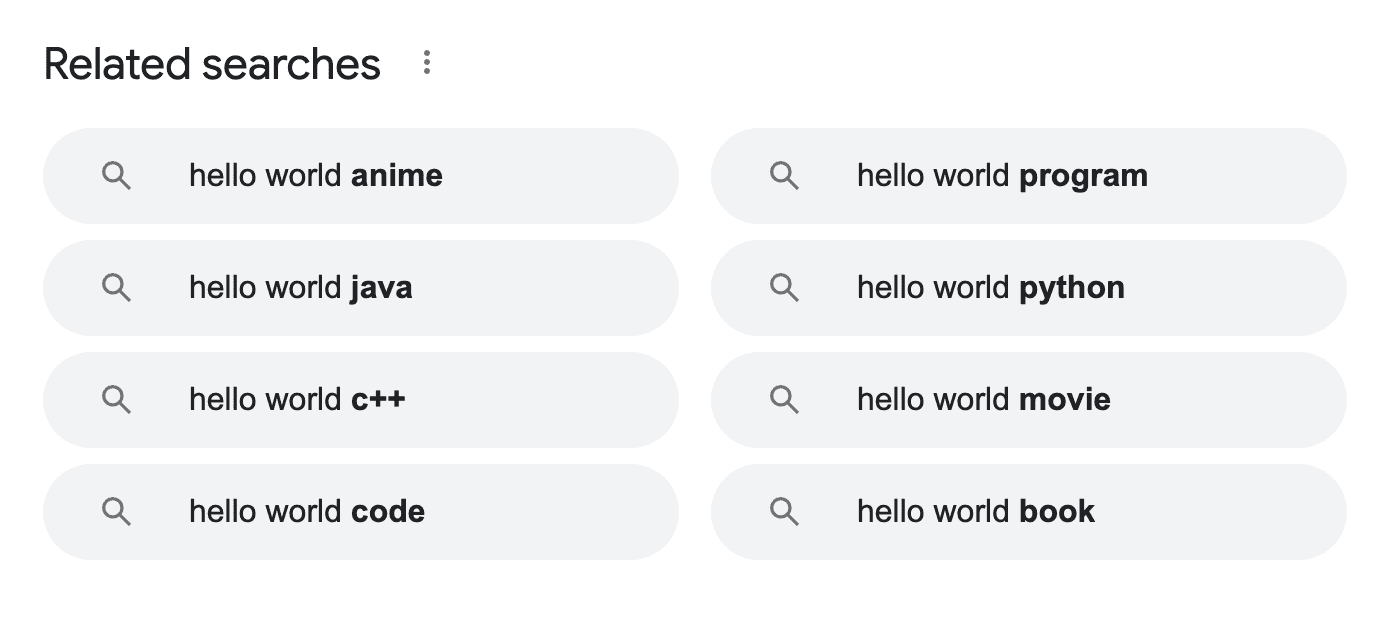Click the bold word anime in suggestion

pos(397,176)
